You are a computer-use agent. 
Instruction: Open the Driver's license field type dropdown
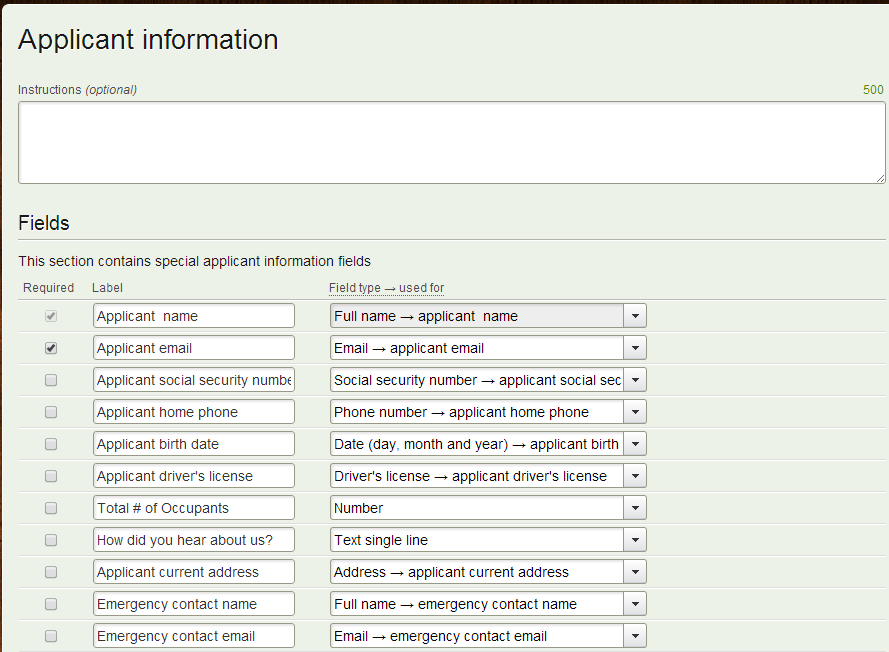[x=488, y=476]
